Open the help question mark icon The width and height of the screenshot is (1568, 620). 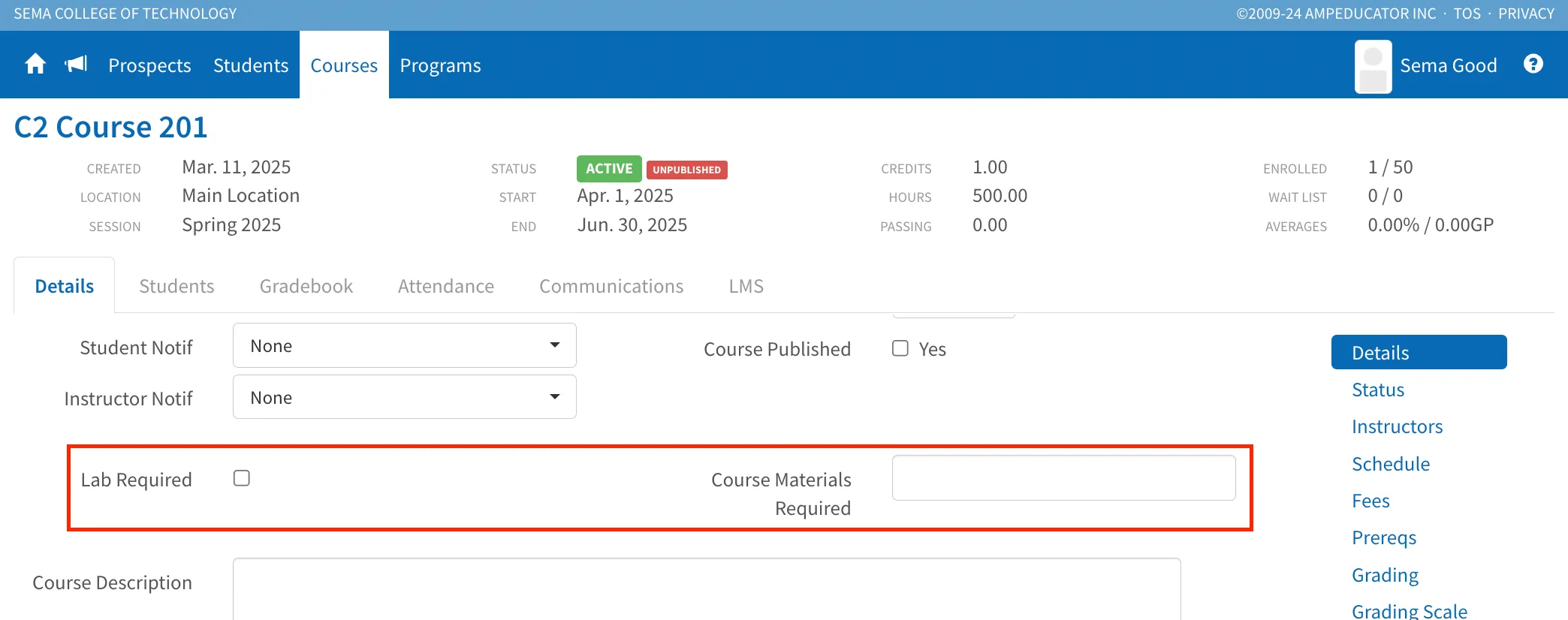click(1533, 65)
